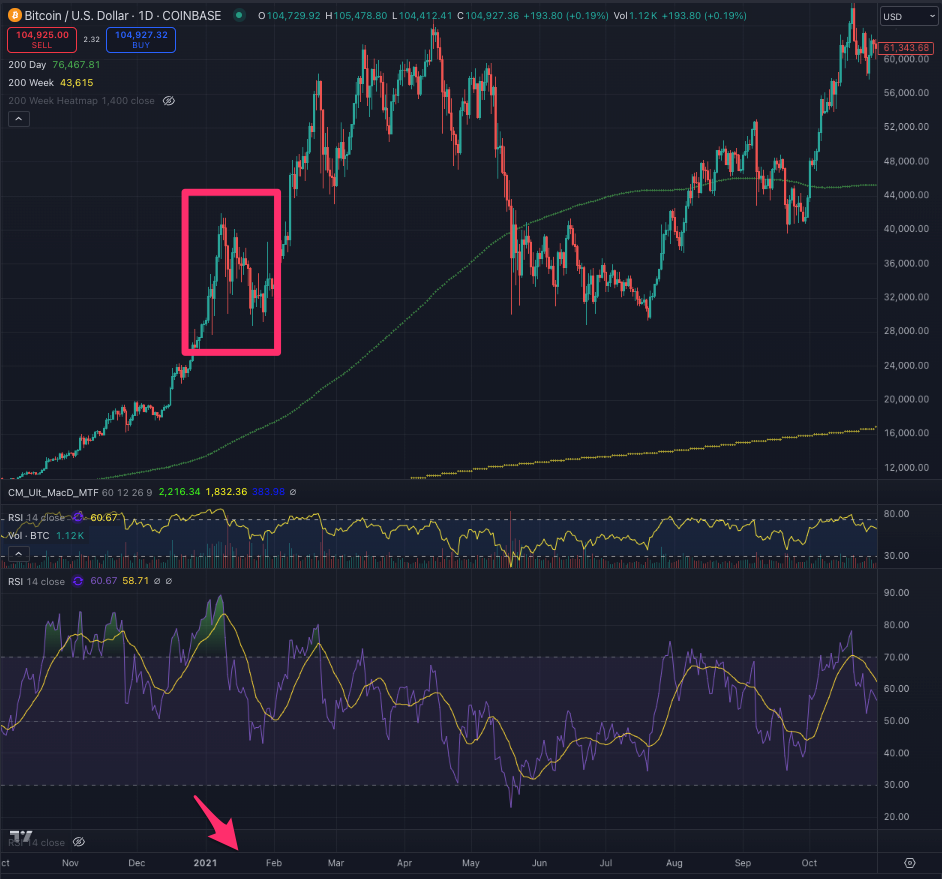The image size is (942, 879).
Task: Click the yellow RSI average value 58.71
Action: pos(135,581)
